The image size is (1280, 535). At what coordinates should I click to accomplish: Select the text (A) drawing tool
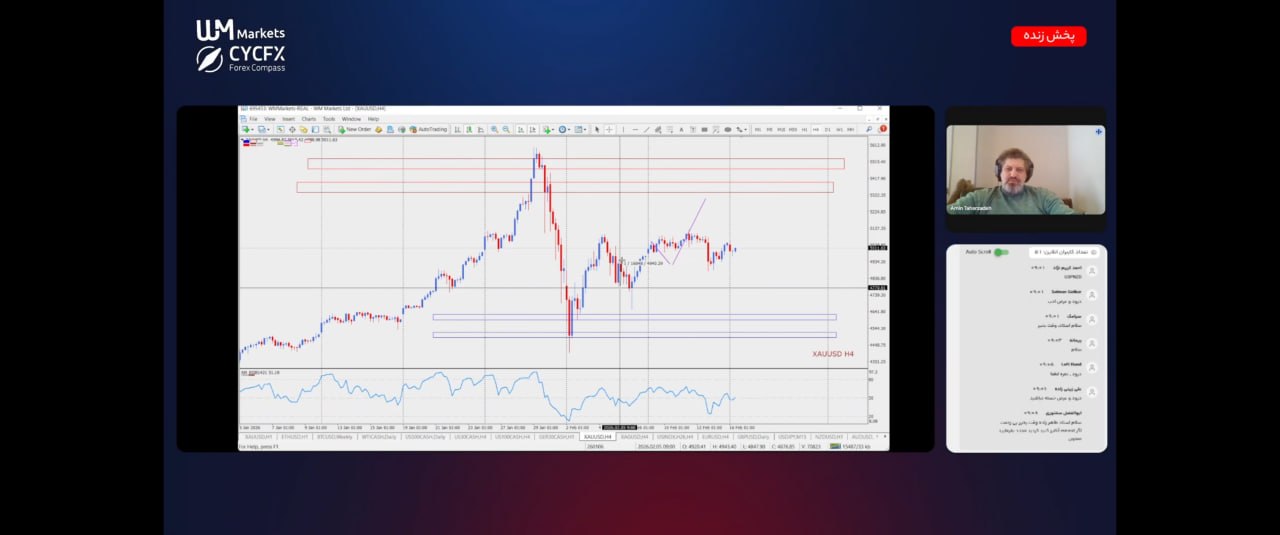[681, 129]
